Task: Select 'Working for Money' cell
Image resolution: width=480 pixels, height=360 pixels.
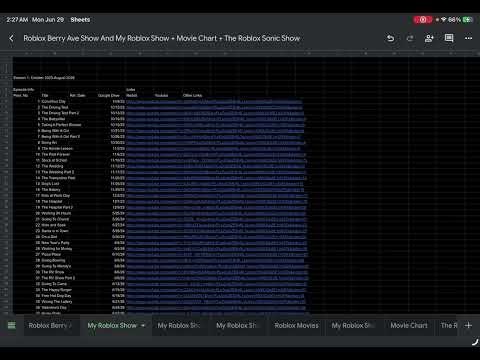Action: (x=57, y=249)
